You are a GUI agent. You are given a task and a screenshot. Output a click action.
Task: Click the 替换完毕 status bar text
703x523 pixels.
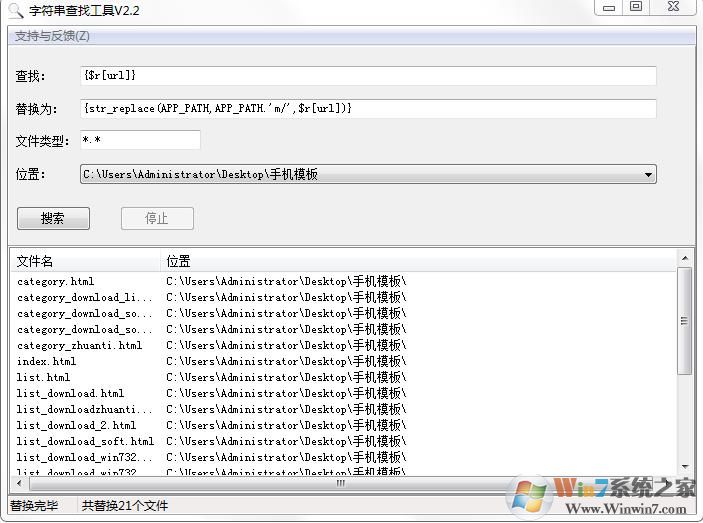pos(34,506)
